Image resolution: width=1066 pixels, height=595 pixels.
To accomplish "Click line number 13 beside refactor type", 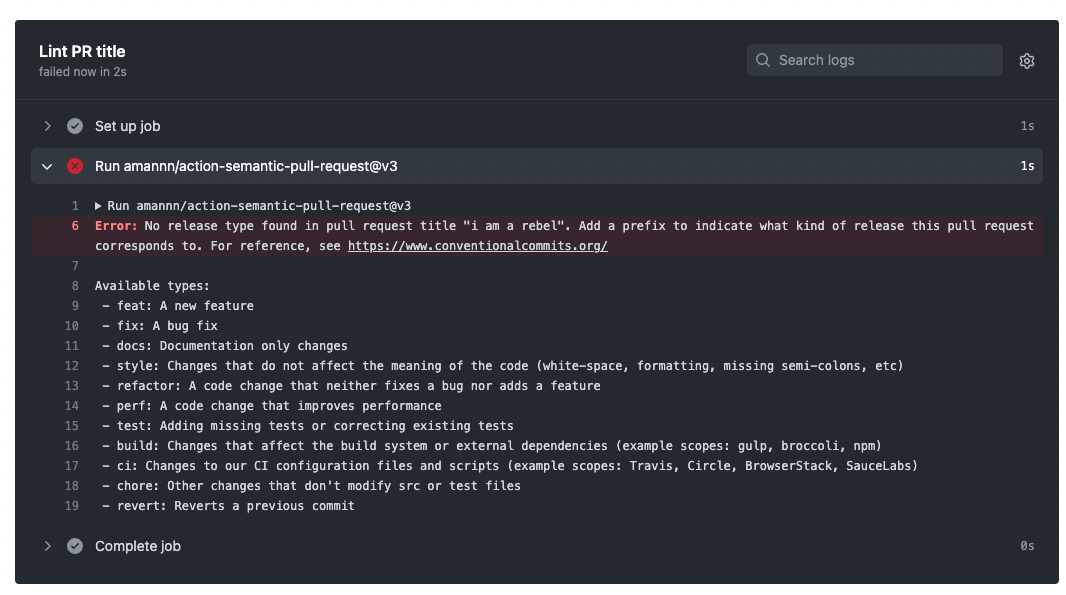I will [x=71, y=386].
